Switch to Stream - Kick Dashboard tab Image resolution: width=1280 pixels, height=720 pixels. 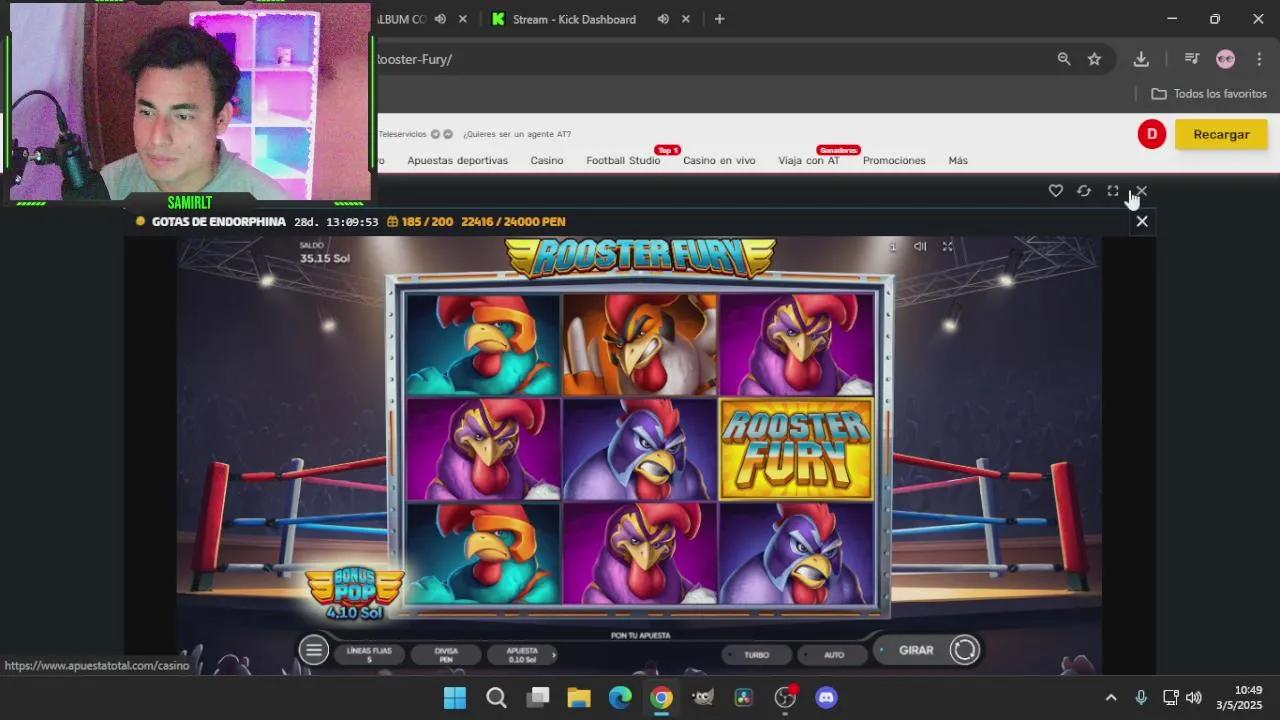click(x=574, y=19)
